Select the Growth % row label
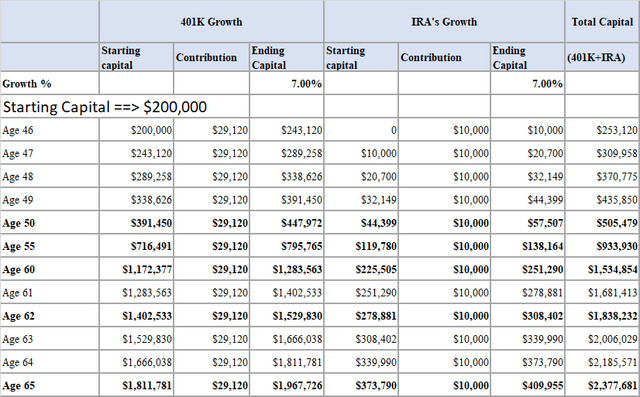This screenshot has width=640, height=397. 49,84
